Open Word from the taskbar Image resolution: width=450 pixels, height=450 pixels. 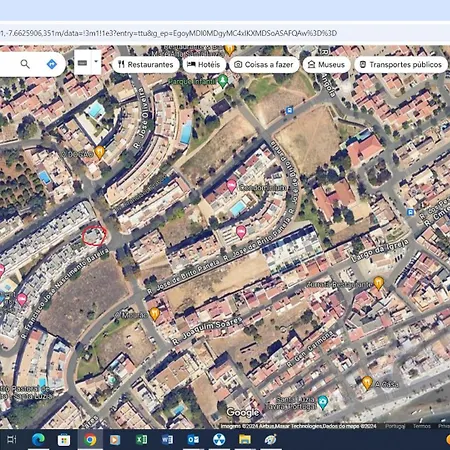(x=167, y=440)
